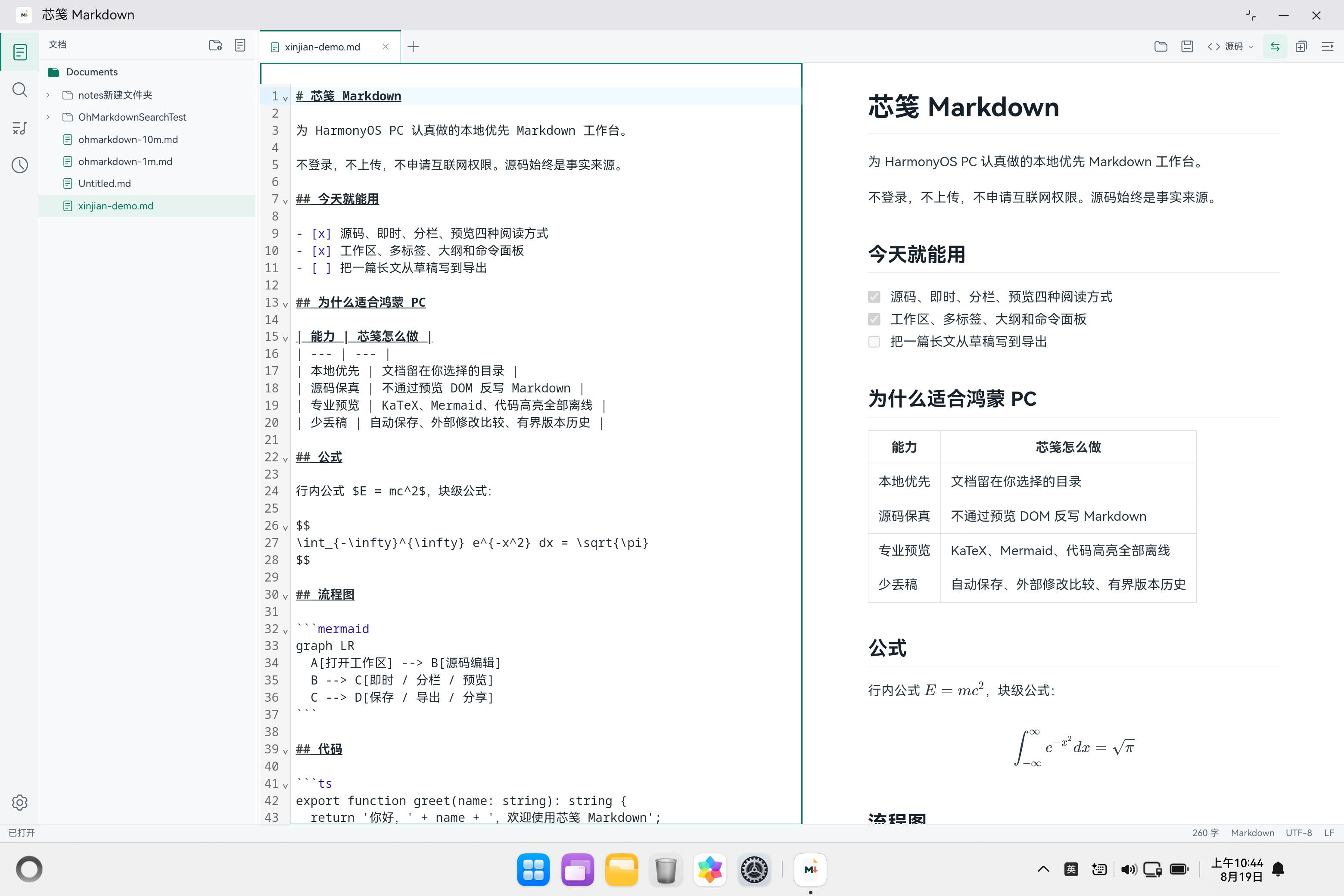The image size is (1344, 896).
Task: Fold the 流程图 section at line 30
Action: click(x=285, y=596)
